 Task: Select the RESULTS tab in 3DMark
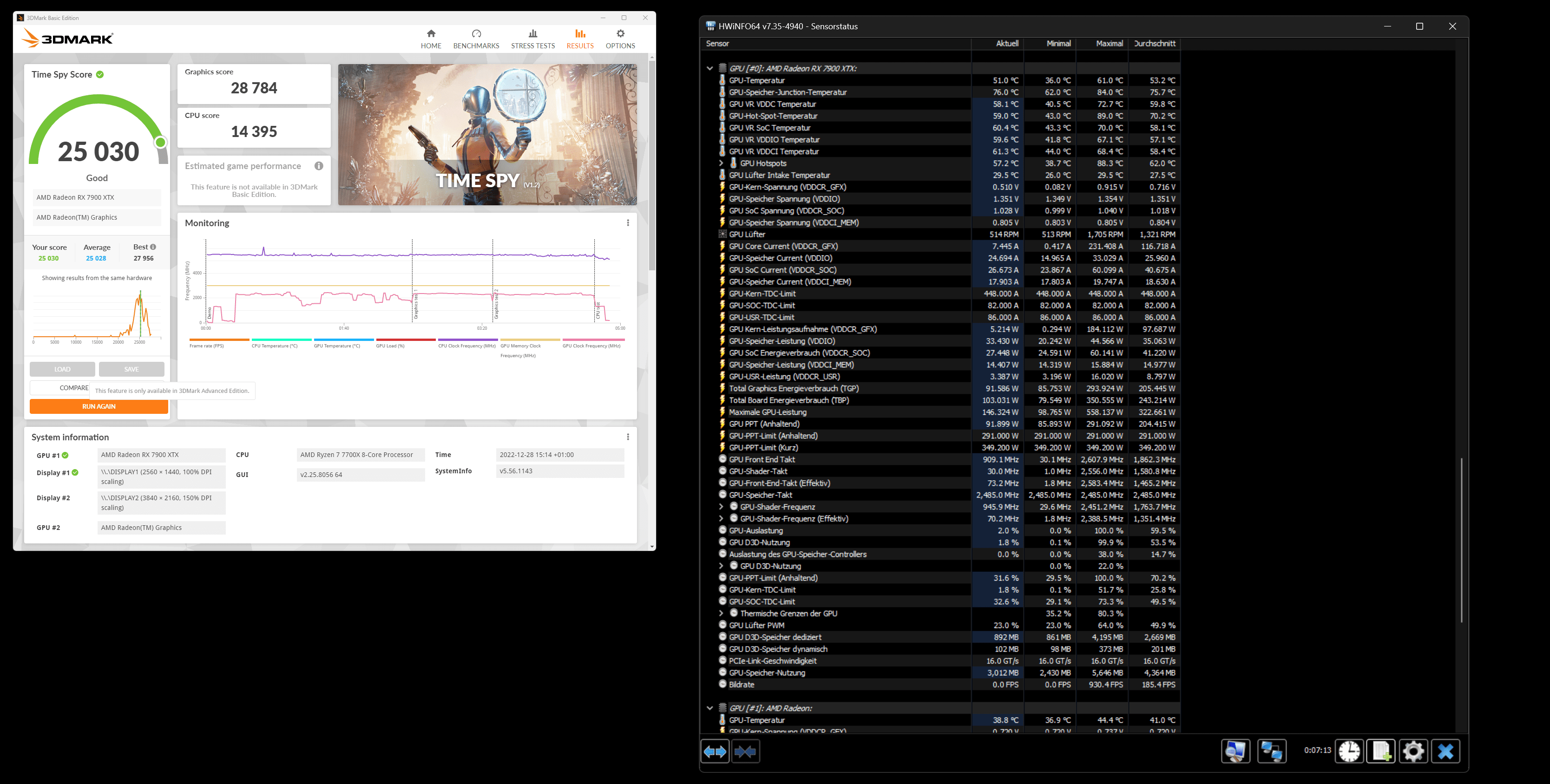(579, 39)
